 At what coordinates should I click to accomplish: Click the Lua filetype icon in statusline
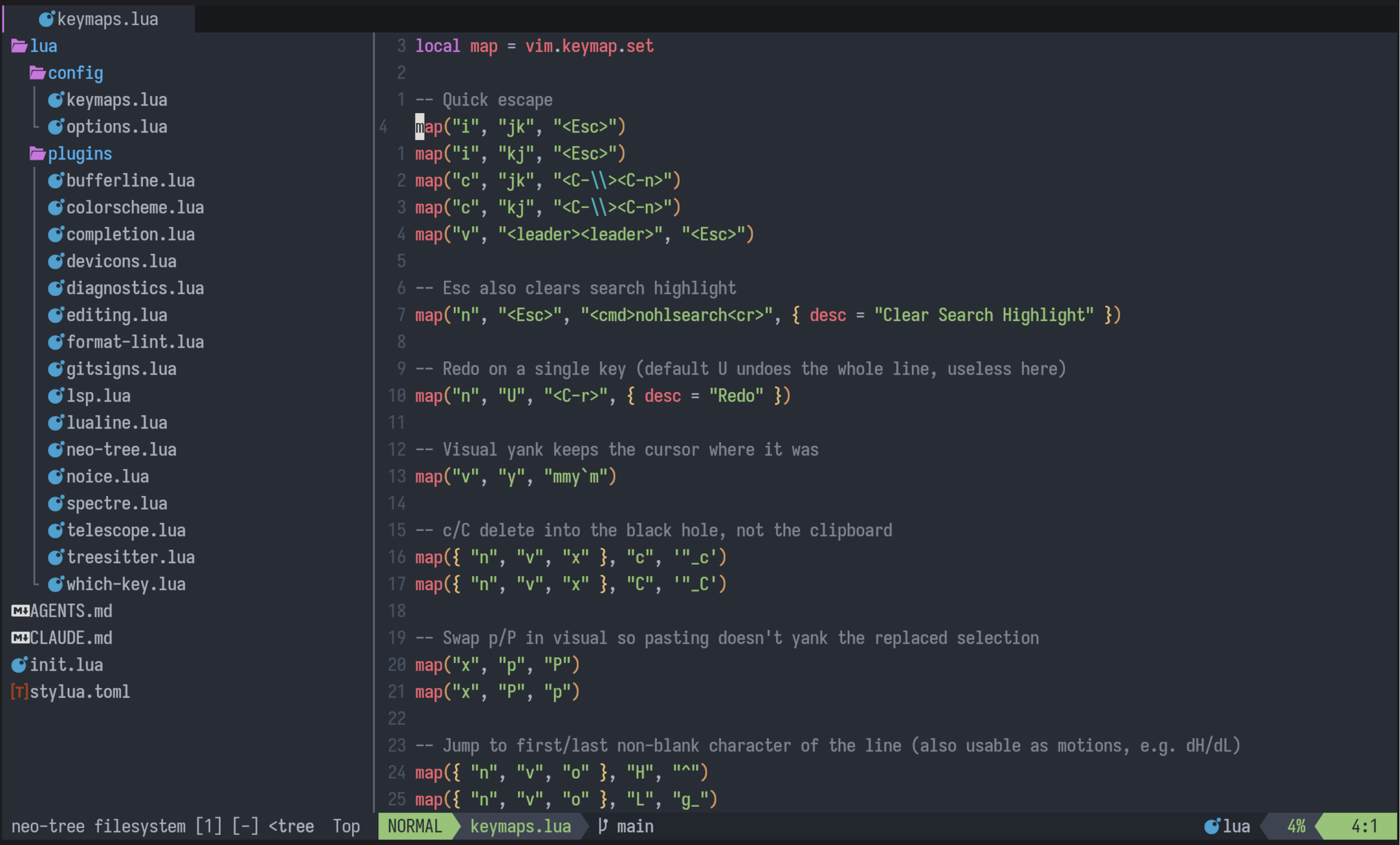tap(1212, 826)
